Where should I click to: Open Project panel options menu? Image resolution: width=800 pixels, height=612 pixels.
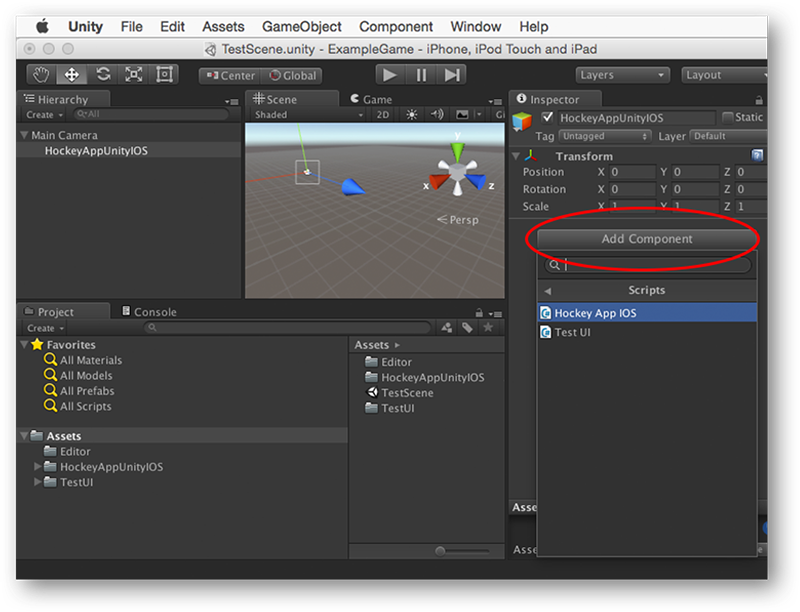point(495,314)
